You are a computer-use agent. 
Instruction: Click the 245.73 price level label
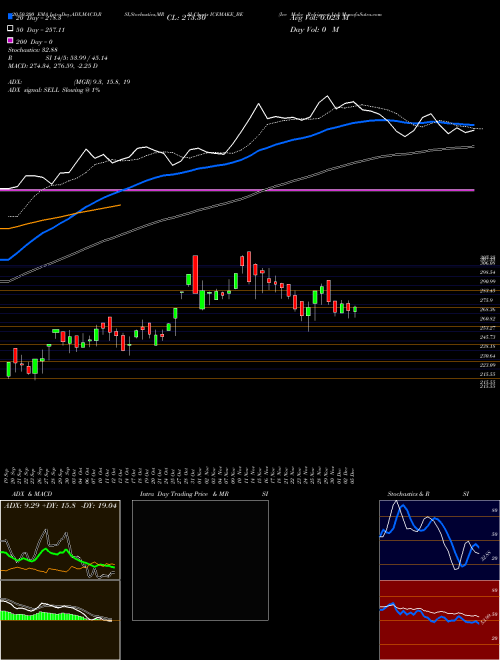487,337
